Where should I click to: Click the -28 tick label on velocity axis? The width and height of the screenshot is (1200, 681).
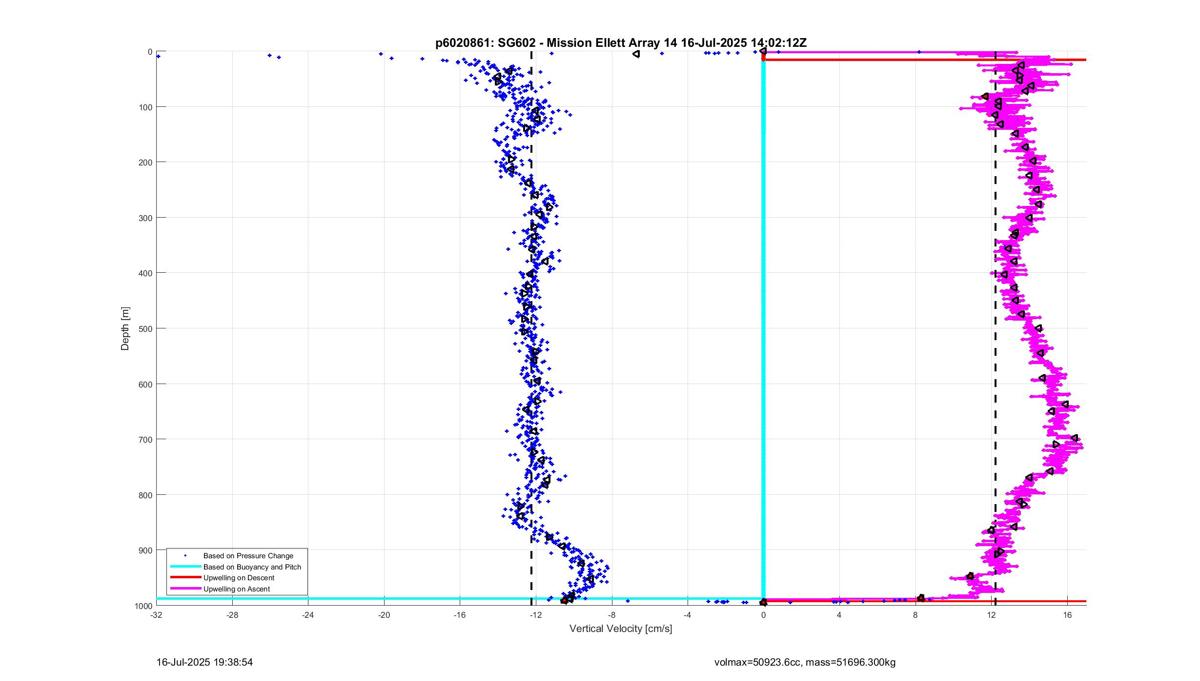coord(232,615)
